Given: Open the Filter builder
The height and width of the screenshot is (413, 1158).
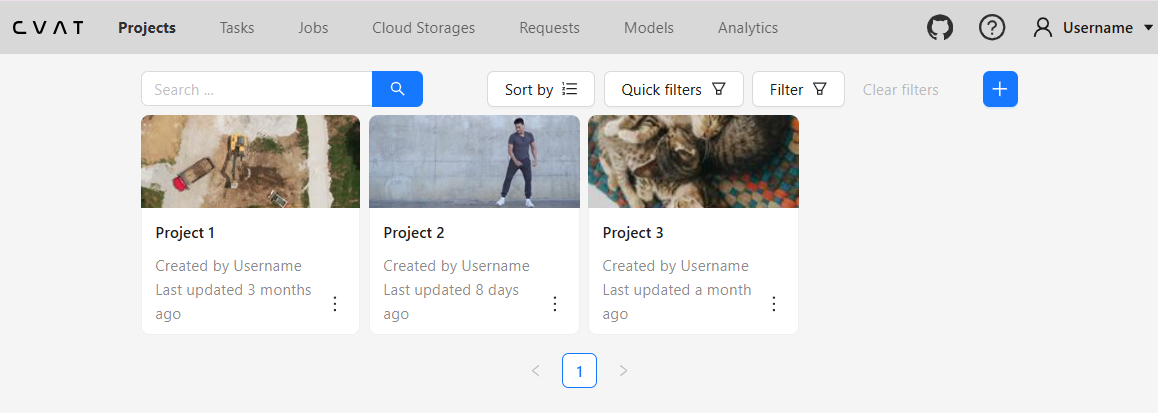Looking at the screenshot, I should [798, 89].
